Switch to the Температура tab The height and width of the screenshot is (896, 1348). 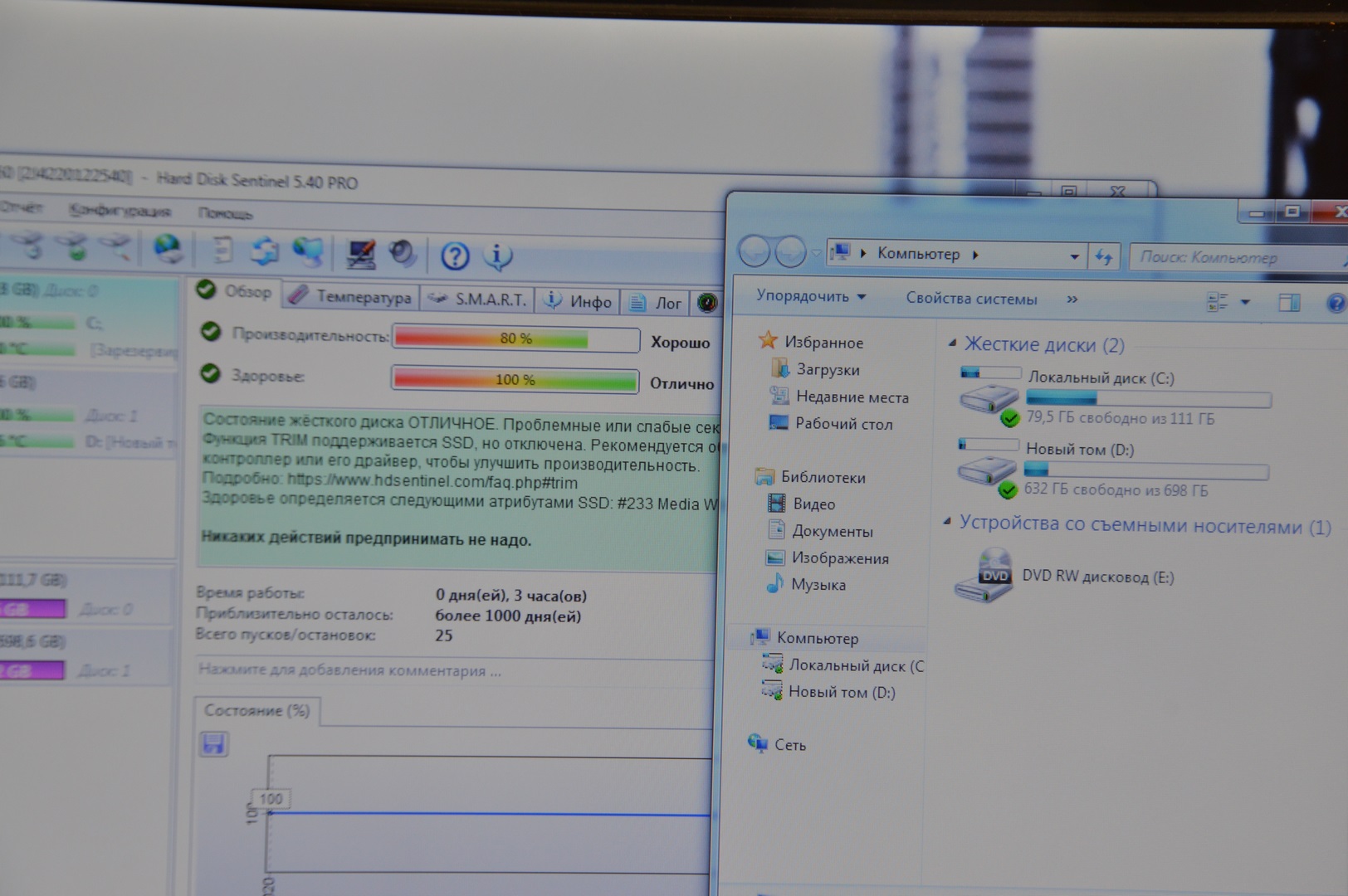pyautogui.click(x=352, y=296)
